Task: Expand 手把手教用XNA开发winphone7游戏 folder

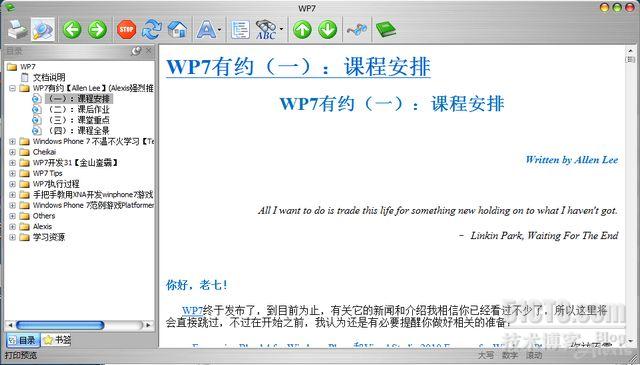Action: 12,194
